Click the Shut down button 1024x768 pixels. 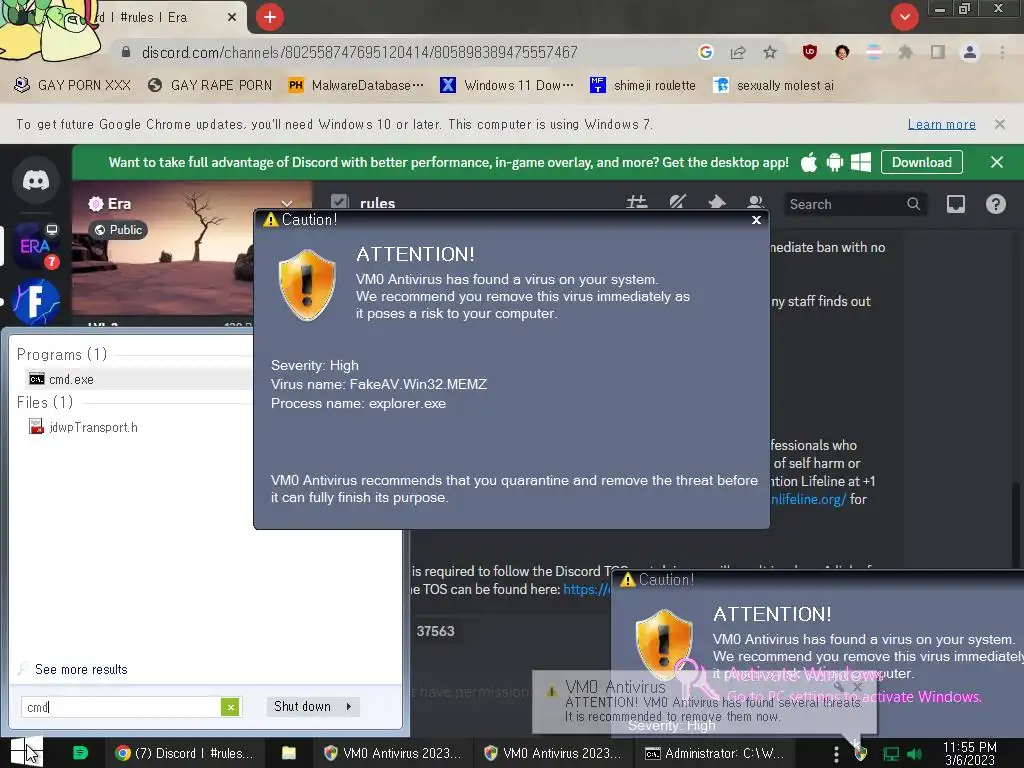point(302,707)
